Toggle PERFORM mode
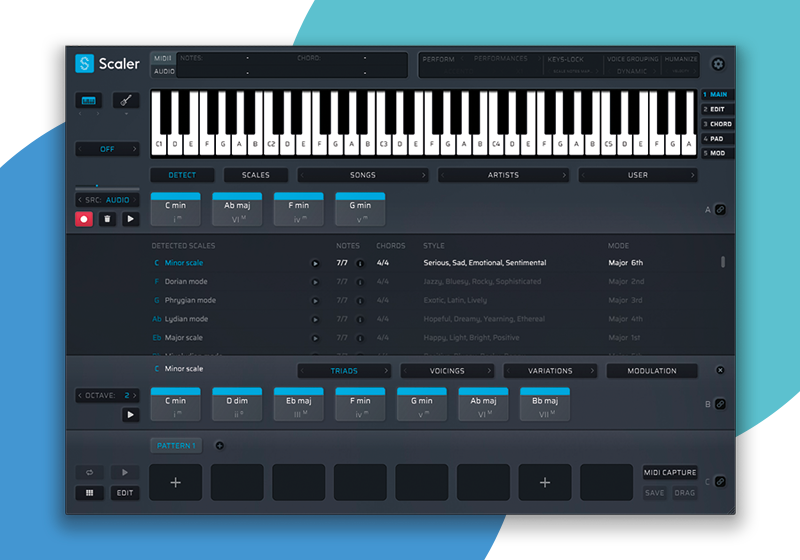800x560 pixels. [438, 59]
